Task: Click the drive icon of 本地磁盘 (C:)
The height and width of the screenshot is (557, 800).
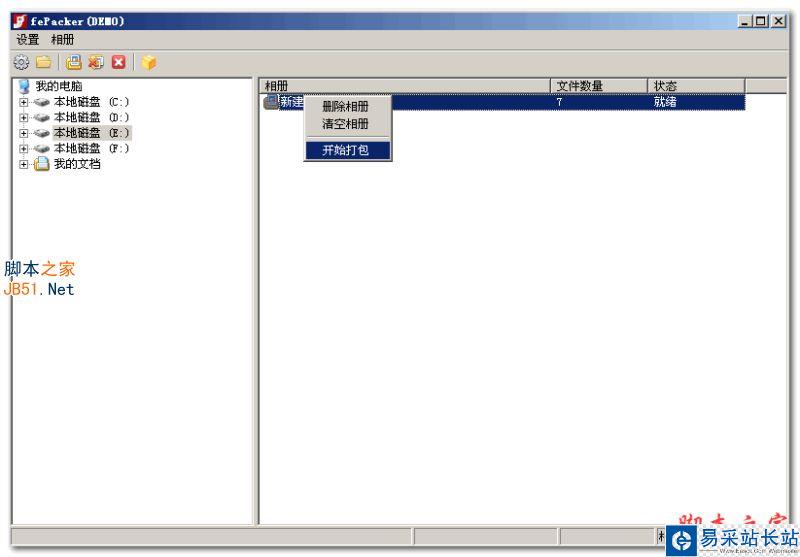Action: click(41, 103)
